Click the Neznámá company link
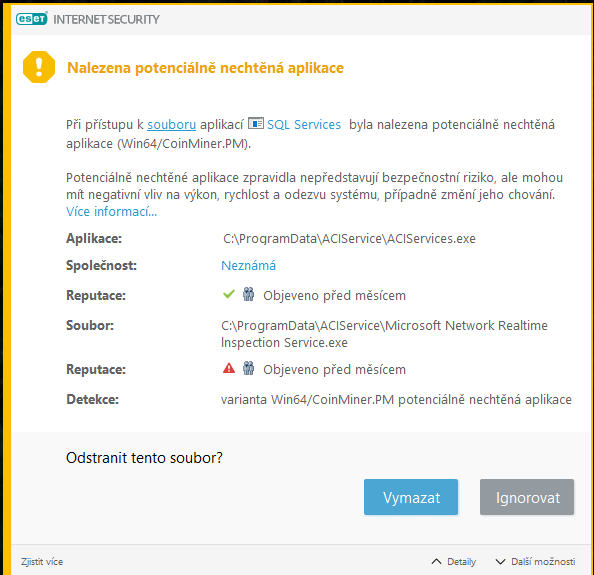Viewport: 594px width, 575px height. point(249,266)
